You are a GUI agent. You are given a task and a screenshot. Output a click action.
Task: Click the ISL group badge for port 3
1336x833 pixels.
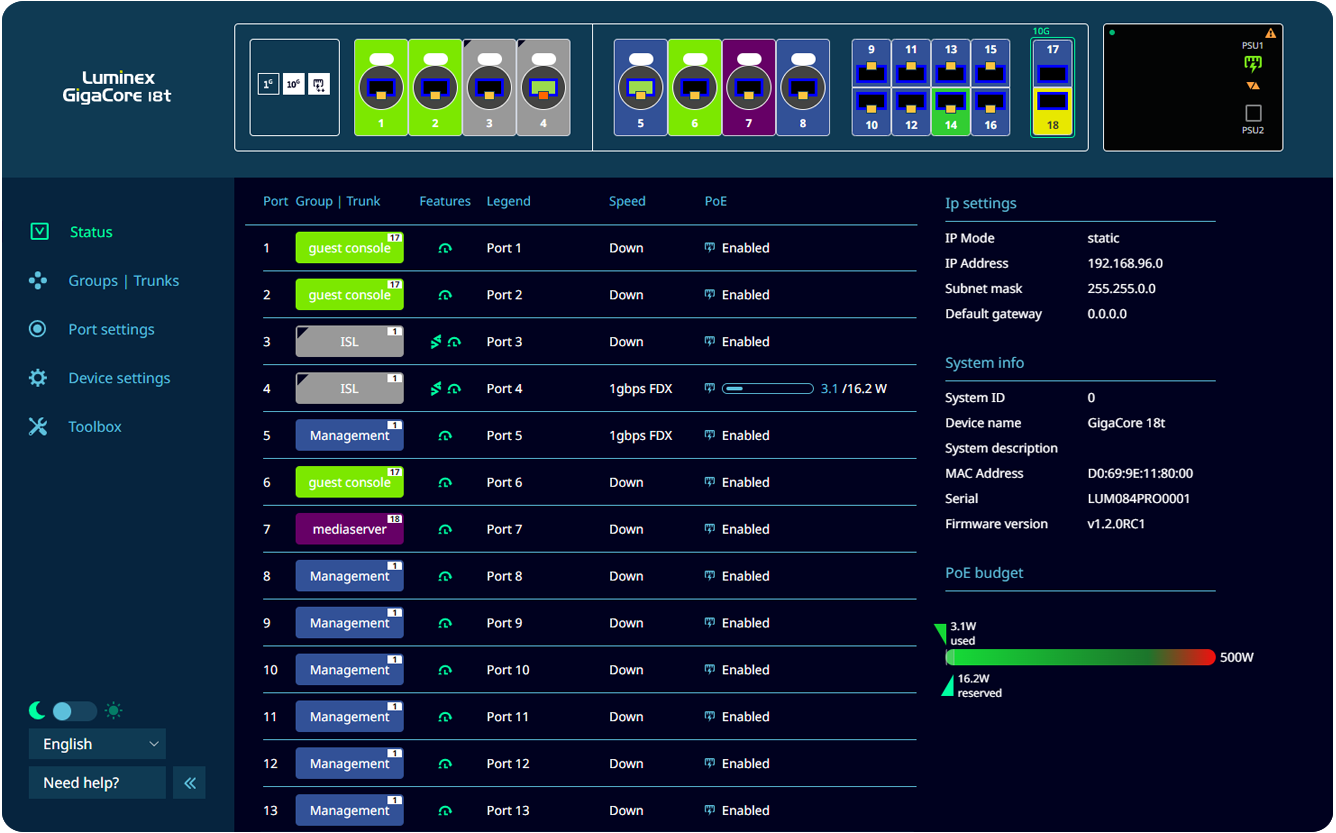tap(349, 342)
